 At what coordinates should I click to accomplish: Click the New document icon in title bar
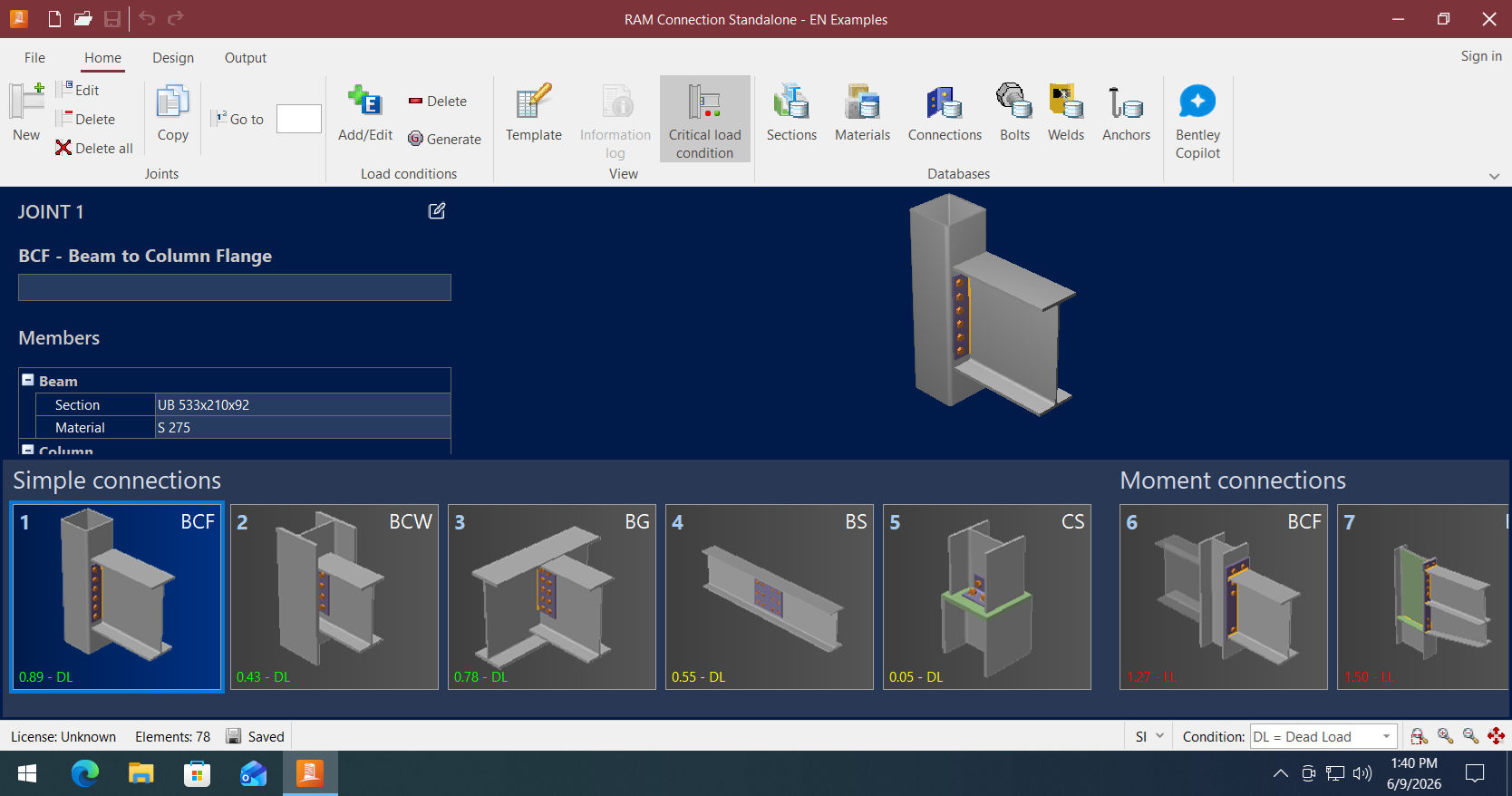[x=54, y=18]
